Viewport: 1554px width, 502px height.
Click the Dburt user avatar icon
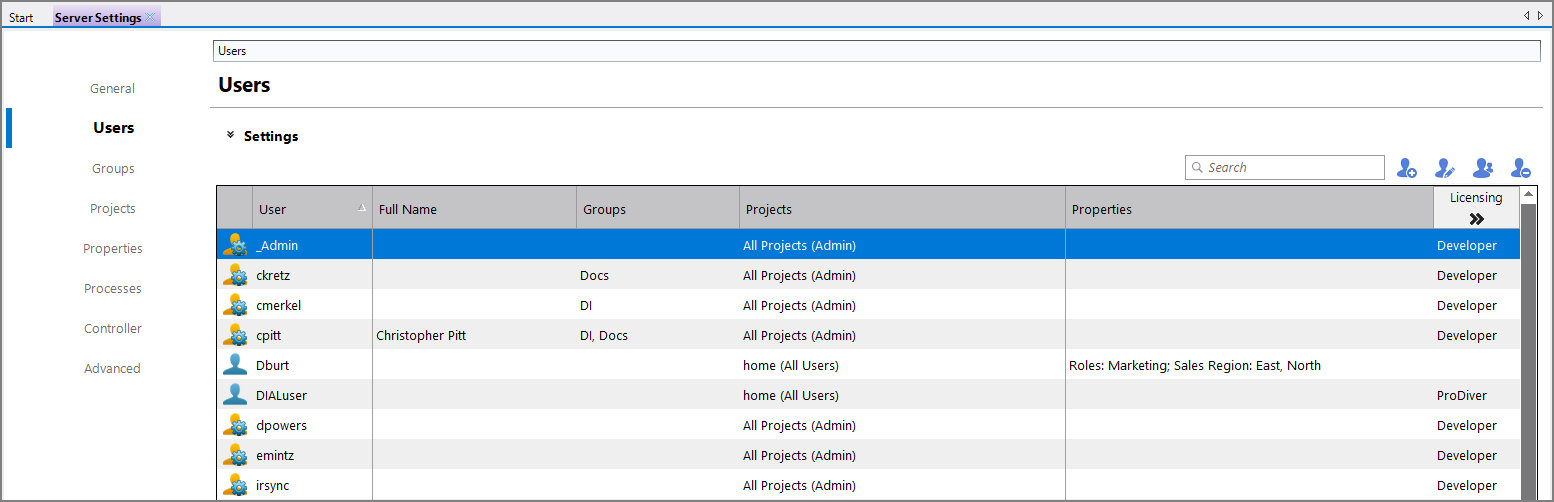[235, 365]
